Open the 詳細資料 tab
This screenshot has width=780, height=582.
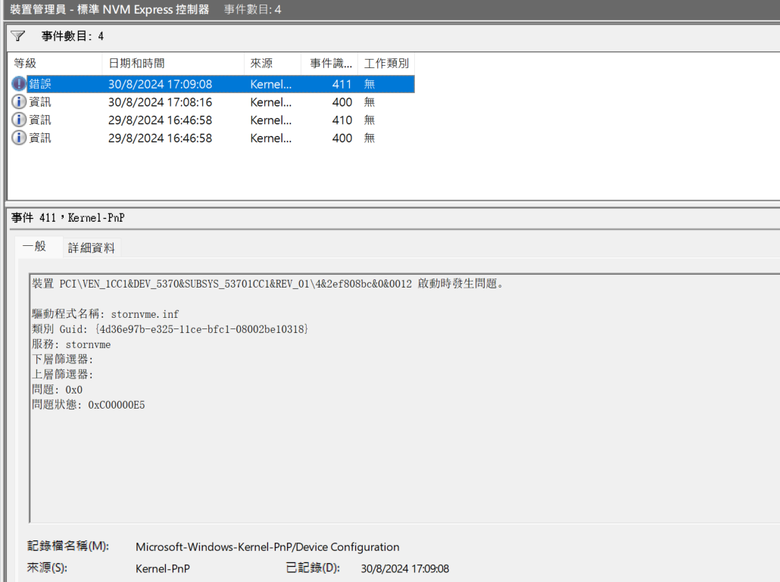coord(91,248)
